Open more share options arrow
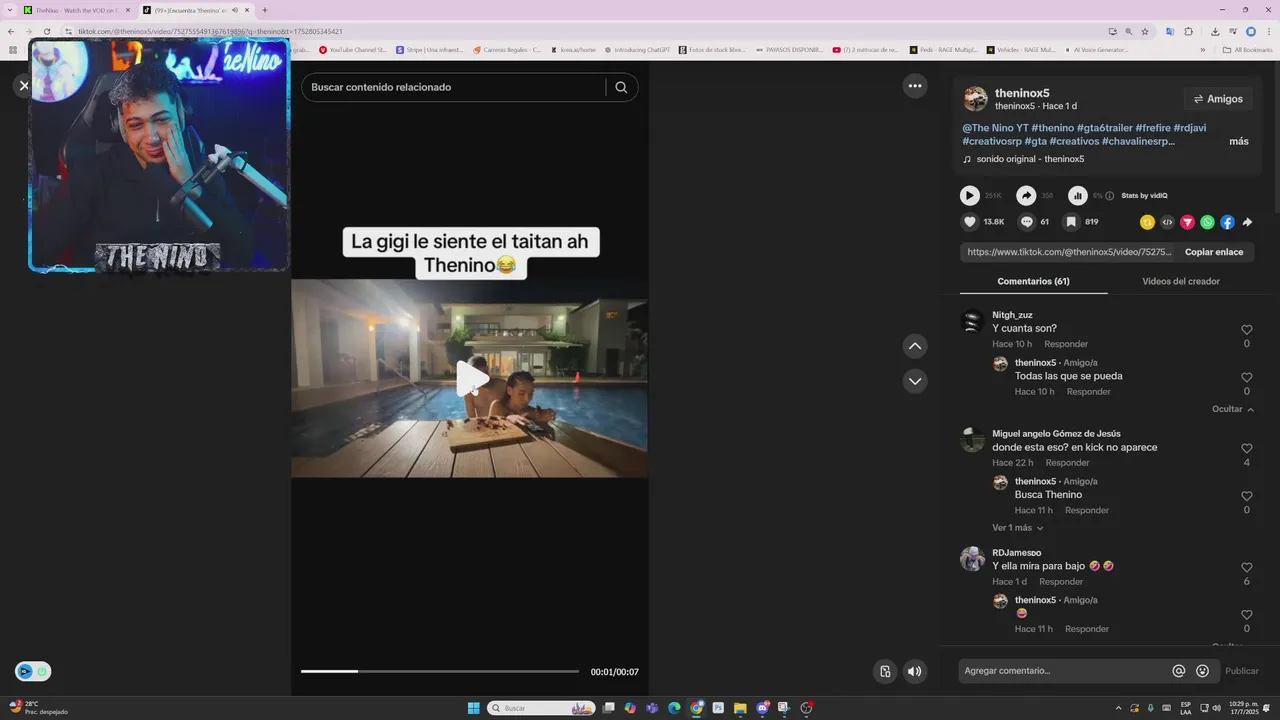Image resolution: width=1280 pixels, height=720 pixels. [1247, 222]
